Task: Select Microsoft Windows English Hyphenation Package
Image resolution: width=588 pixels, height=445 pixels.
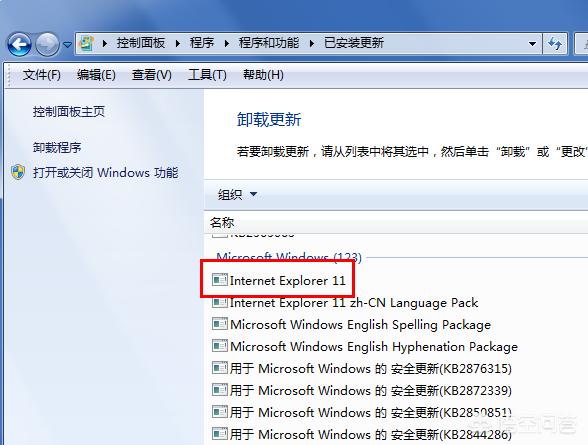Action: pos(374,347)
